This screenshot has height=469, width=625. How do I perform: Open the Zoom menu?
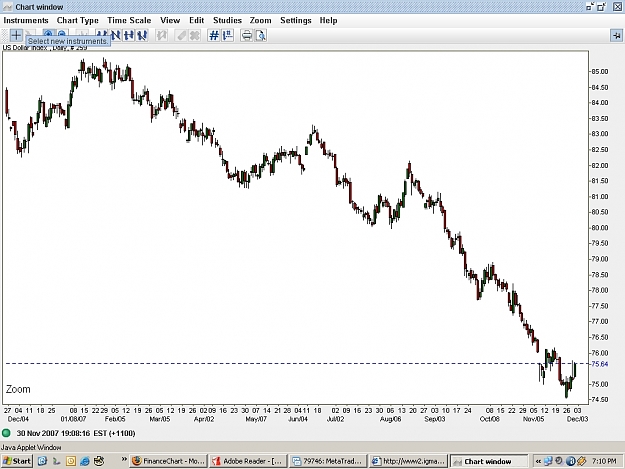(261, 20)
